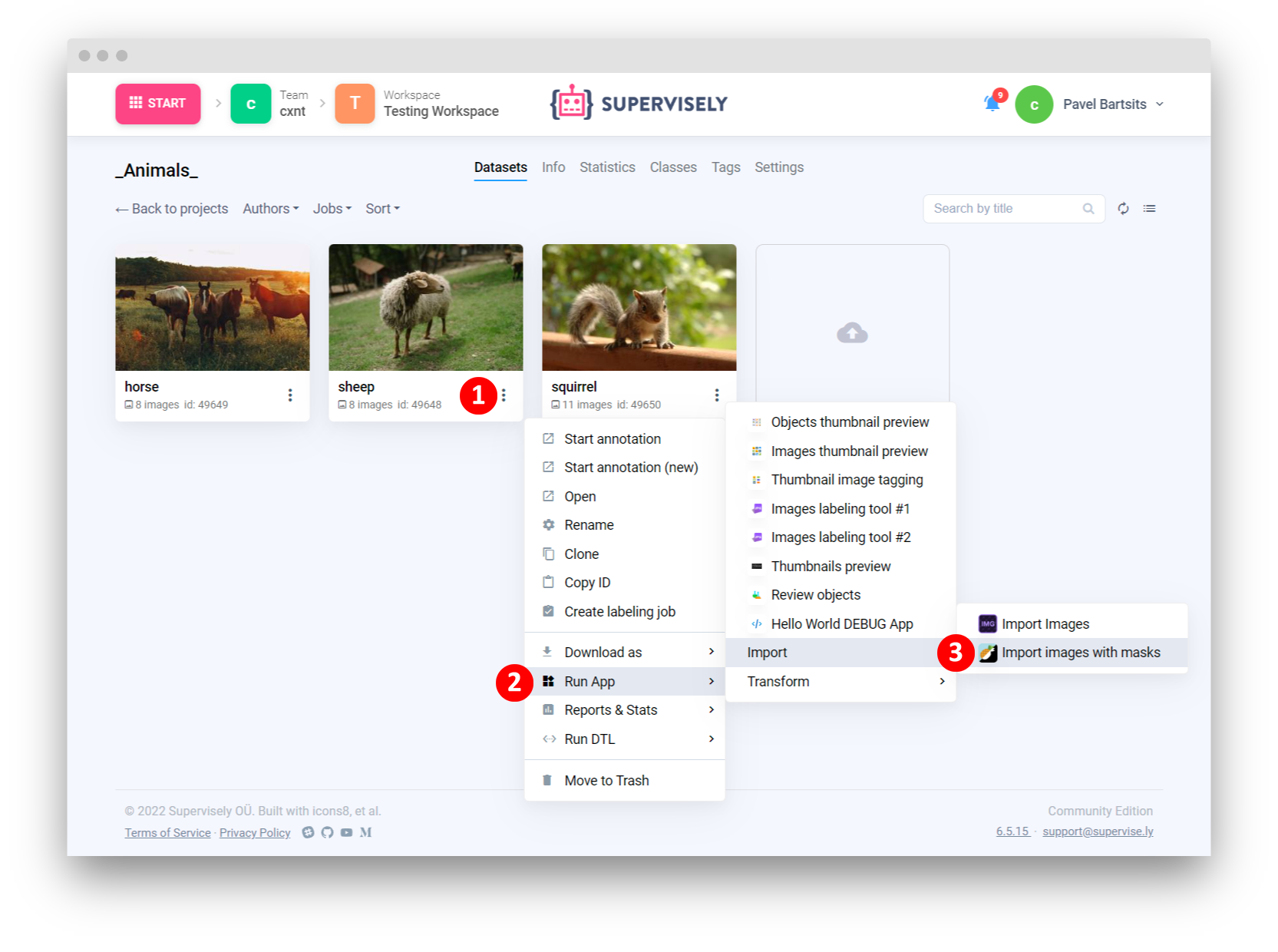
Task: Click the GitHub icon in the footer
Action: point(327,832)
